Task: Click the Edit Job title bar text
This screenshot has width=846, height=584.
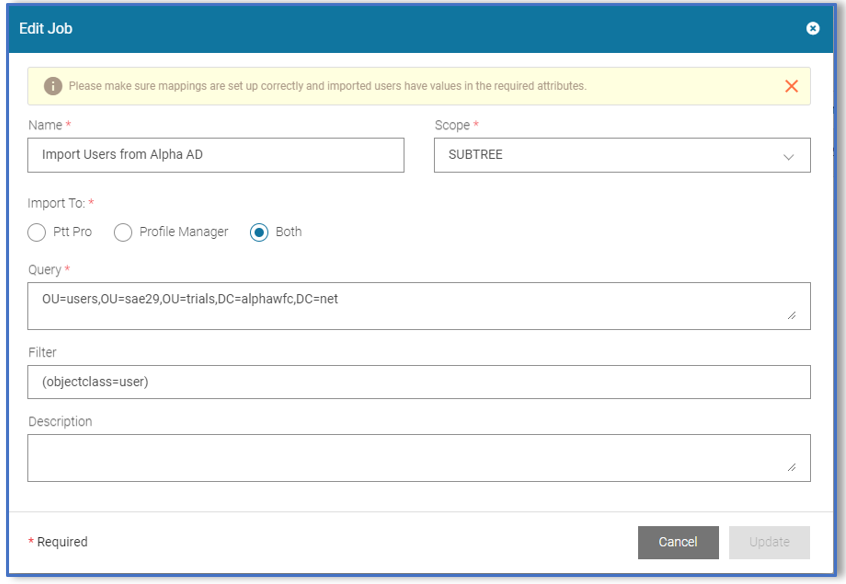Action: 46,28
